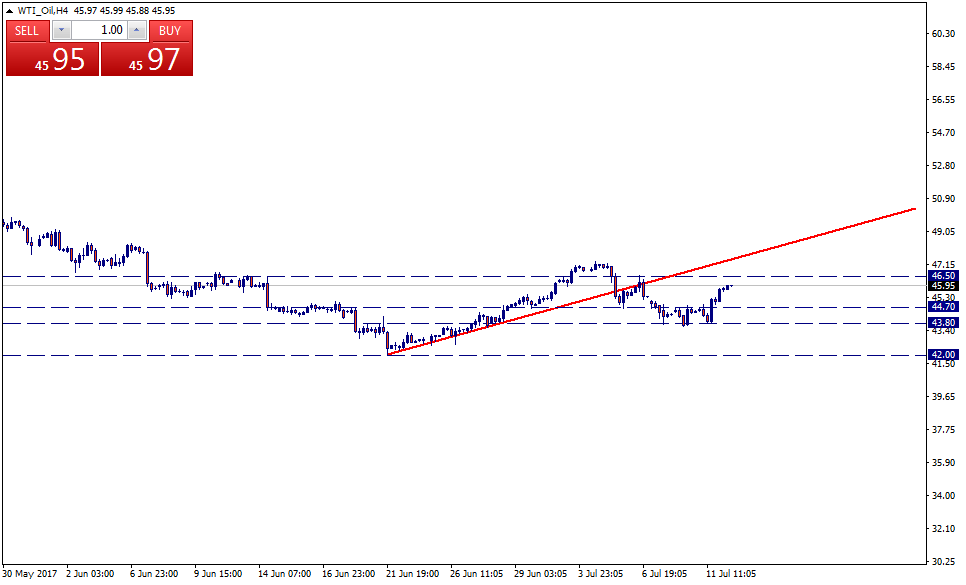The height and width of the screenshot is (585, 966).
Task: Click the 1.00 volume input field
Action: pyautogui.click(x=99, y=31)
